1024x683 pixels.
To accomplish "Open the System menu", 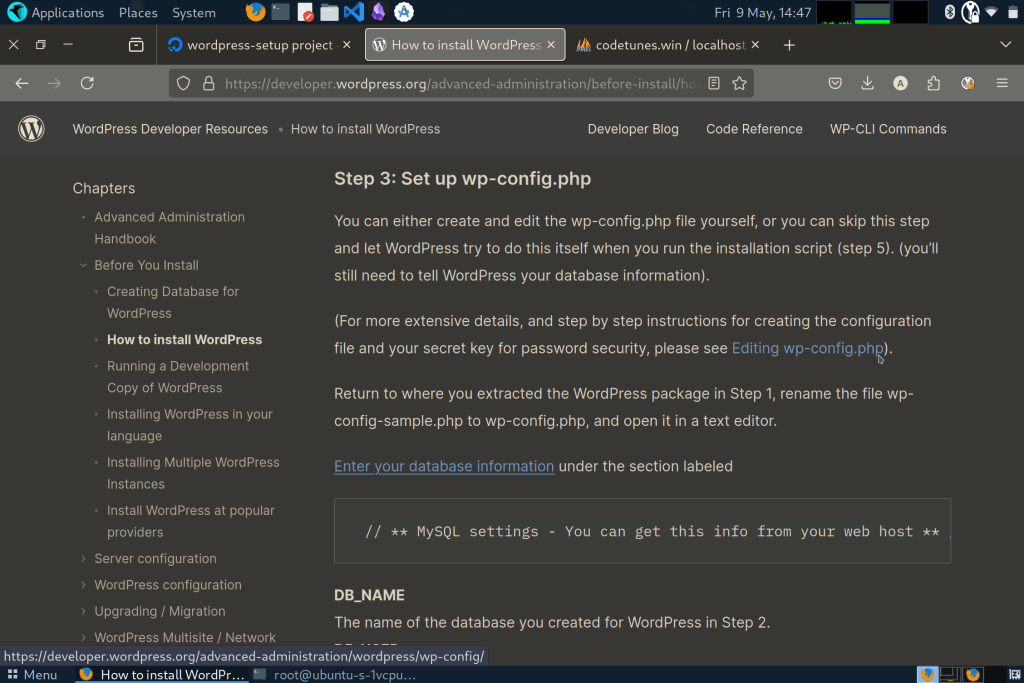I will click(193, 12).
